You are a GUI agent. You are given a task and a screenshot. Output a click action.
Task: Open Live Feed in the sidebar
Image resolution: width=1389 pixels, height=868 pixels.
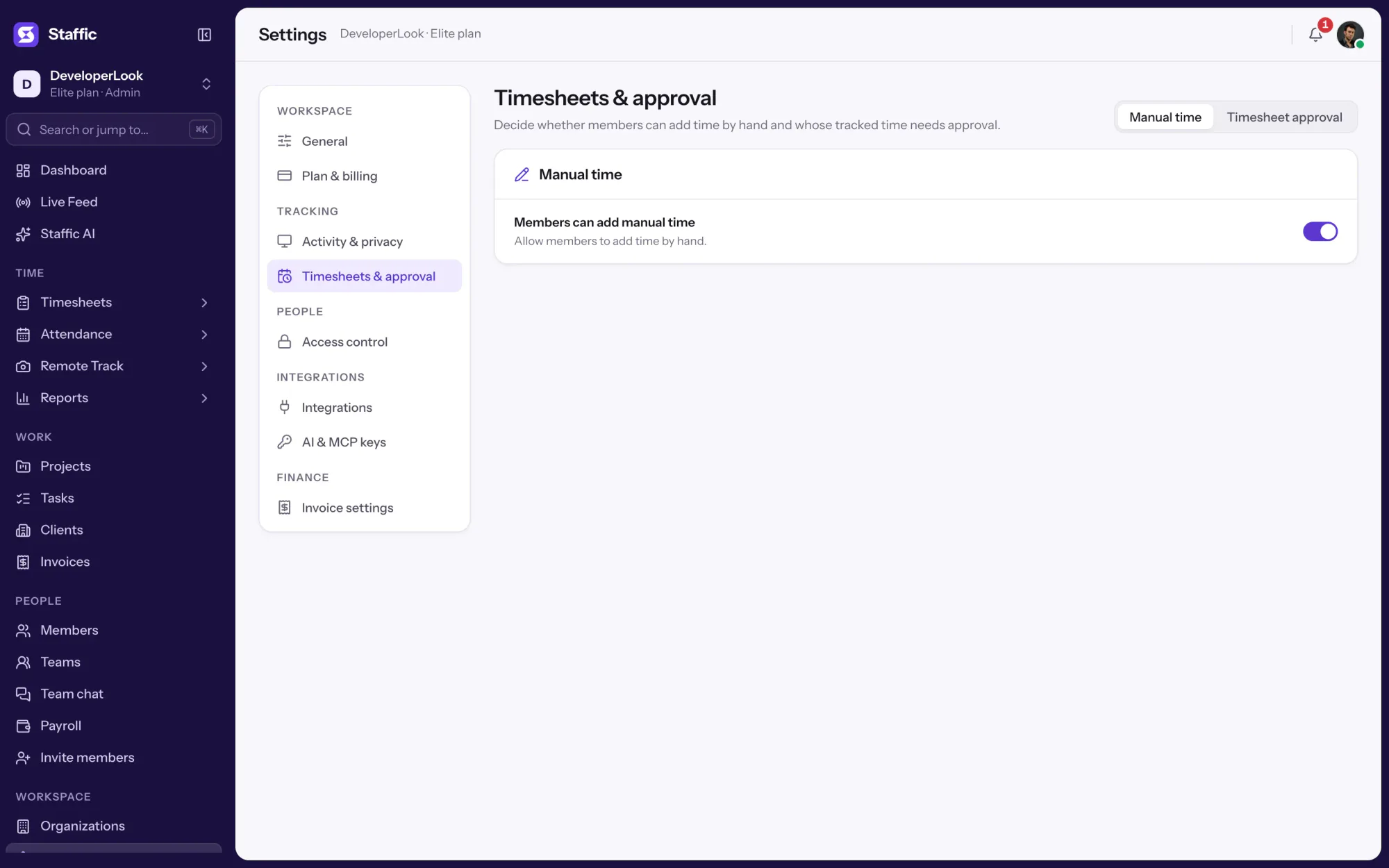click(114, 202)
